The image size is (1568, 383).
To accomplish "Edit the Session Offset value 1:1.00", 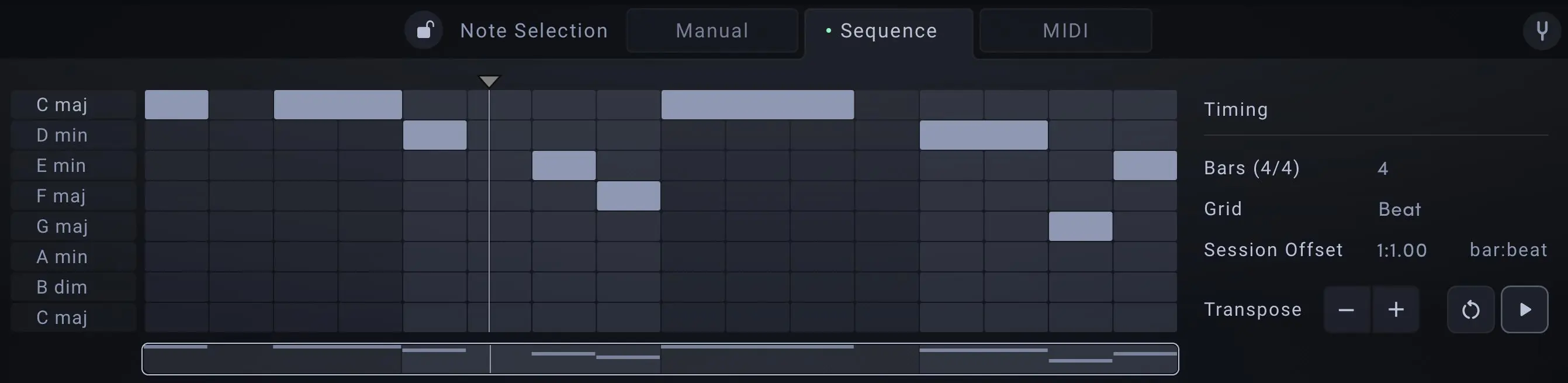I will tap(1401, 250).
